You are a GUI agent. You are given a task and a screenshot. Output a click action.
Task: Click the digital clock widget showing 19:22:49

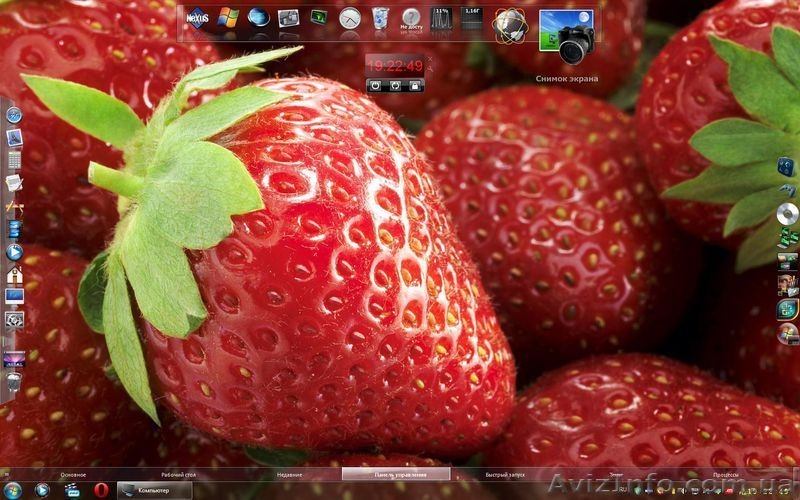[395, 66]
